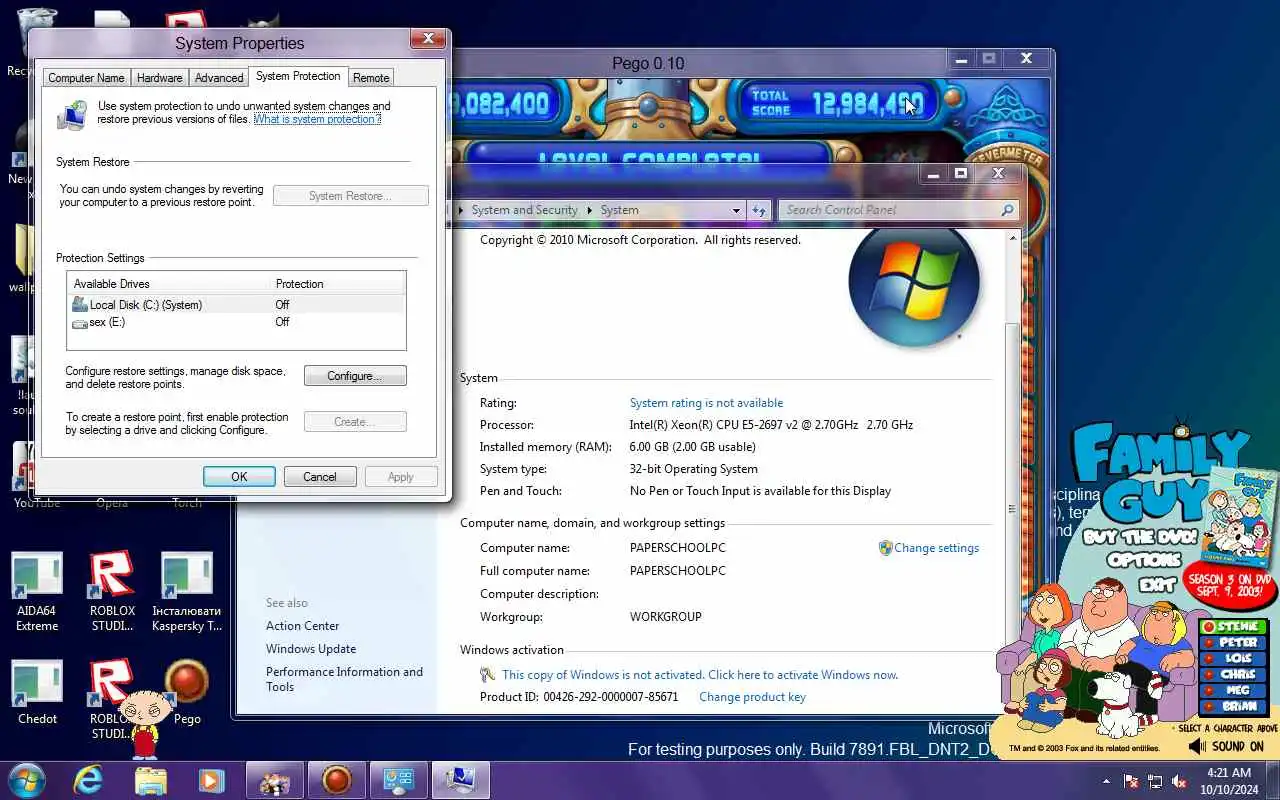Viewport: 1280px width, 800px height.
Task: Click BUY THE DVD! in Family Guy widget
Action: point(1140,537)
